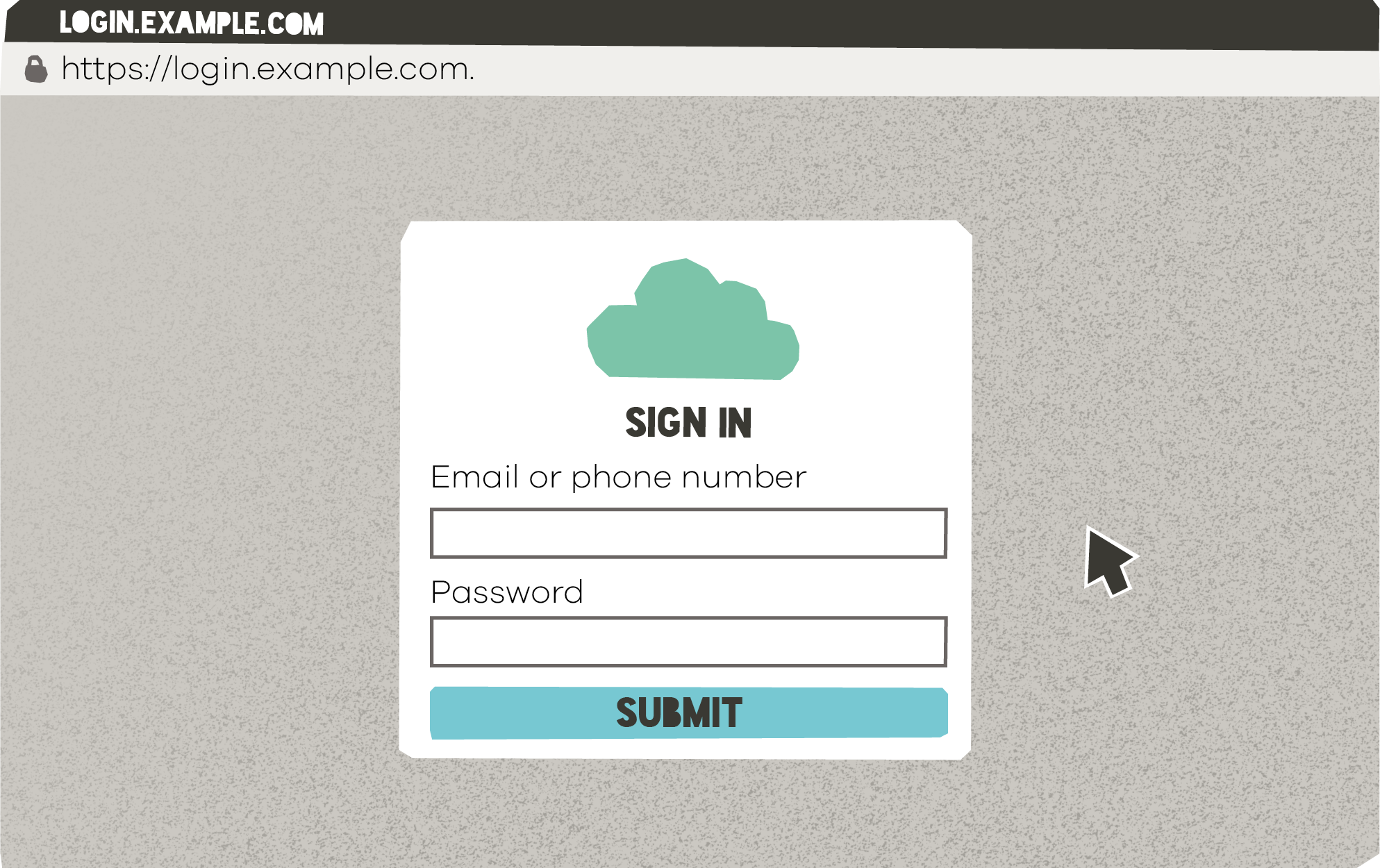Click the Submit button
Image resolution: width=1380 pixels, height=868 pixels.
point(688,712)
